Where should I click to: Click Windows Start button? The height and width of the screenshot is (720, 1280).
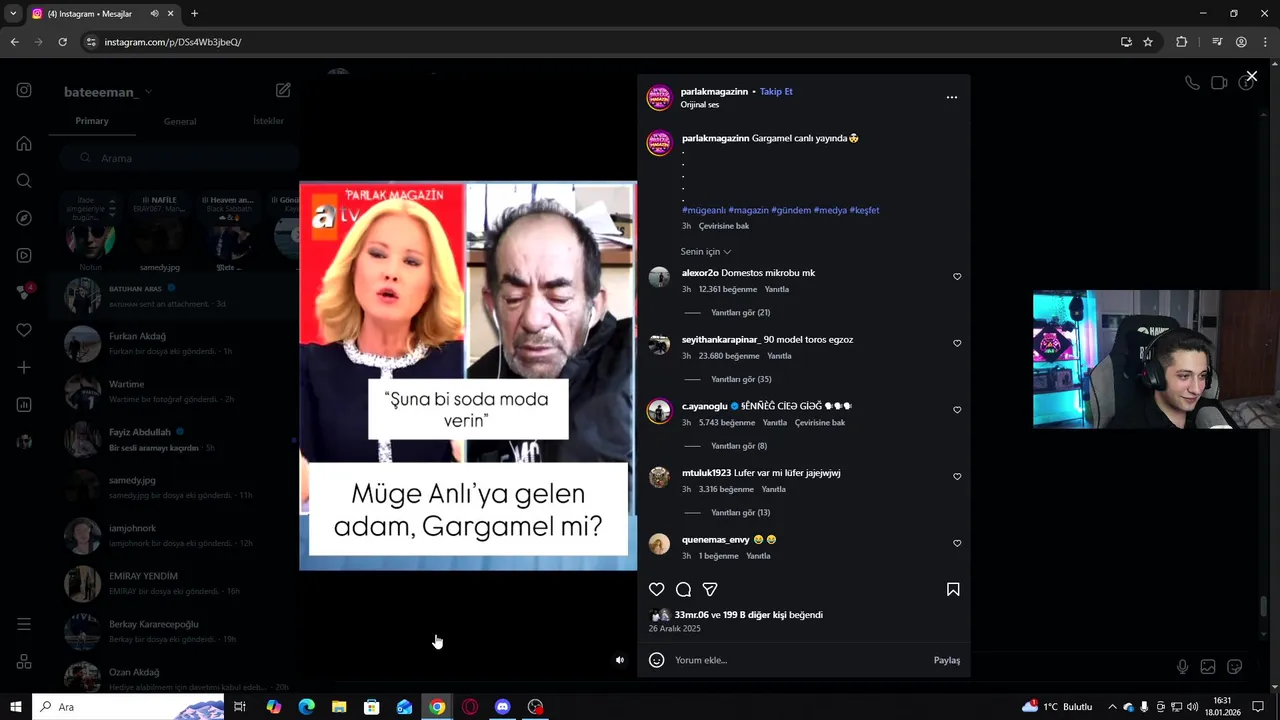(x=15, y=707)
